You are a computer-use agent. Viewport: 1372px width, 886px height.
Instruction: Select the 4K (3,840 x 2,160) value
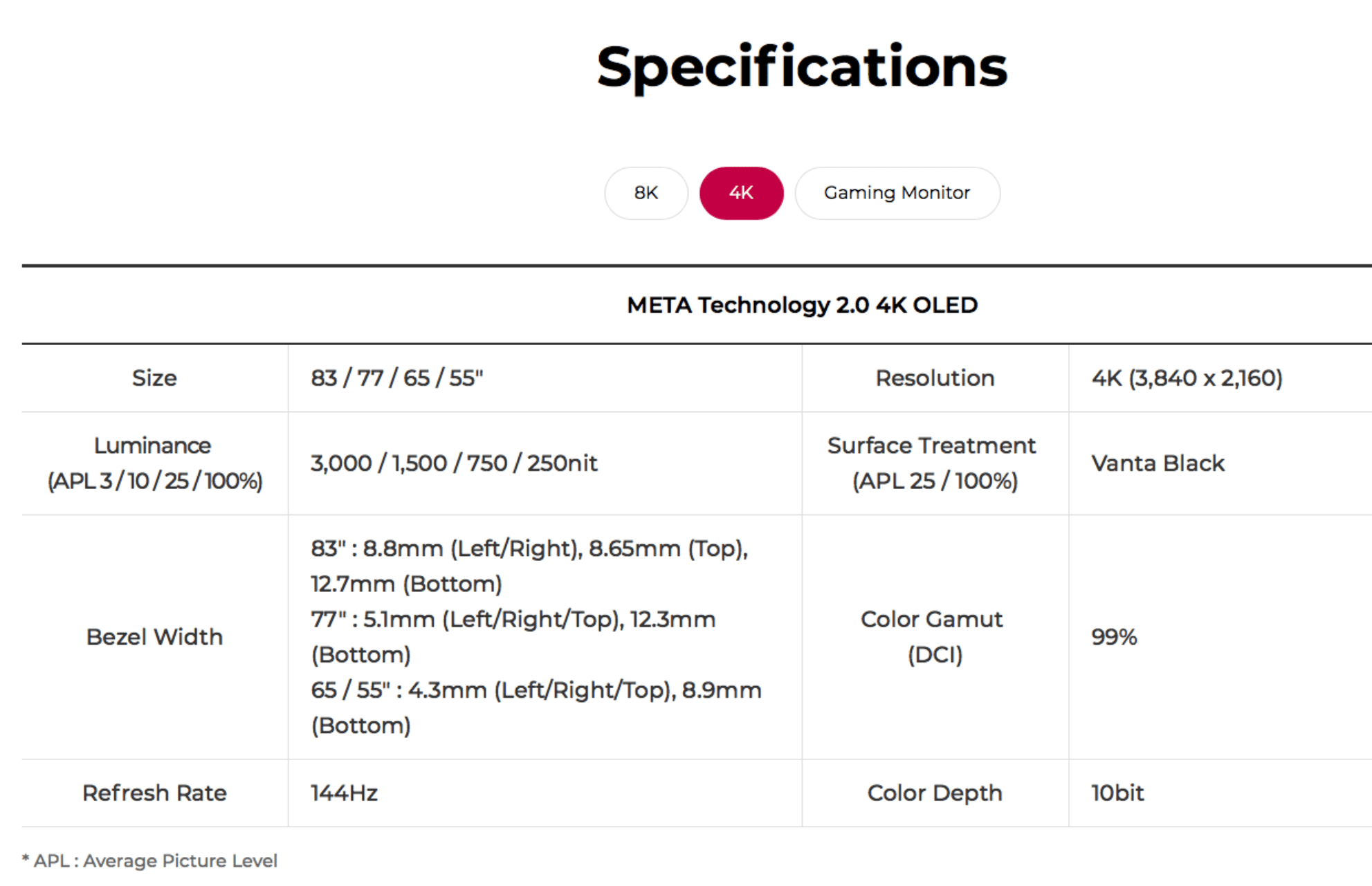click(1187, 378)
